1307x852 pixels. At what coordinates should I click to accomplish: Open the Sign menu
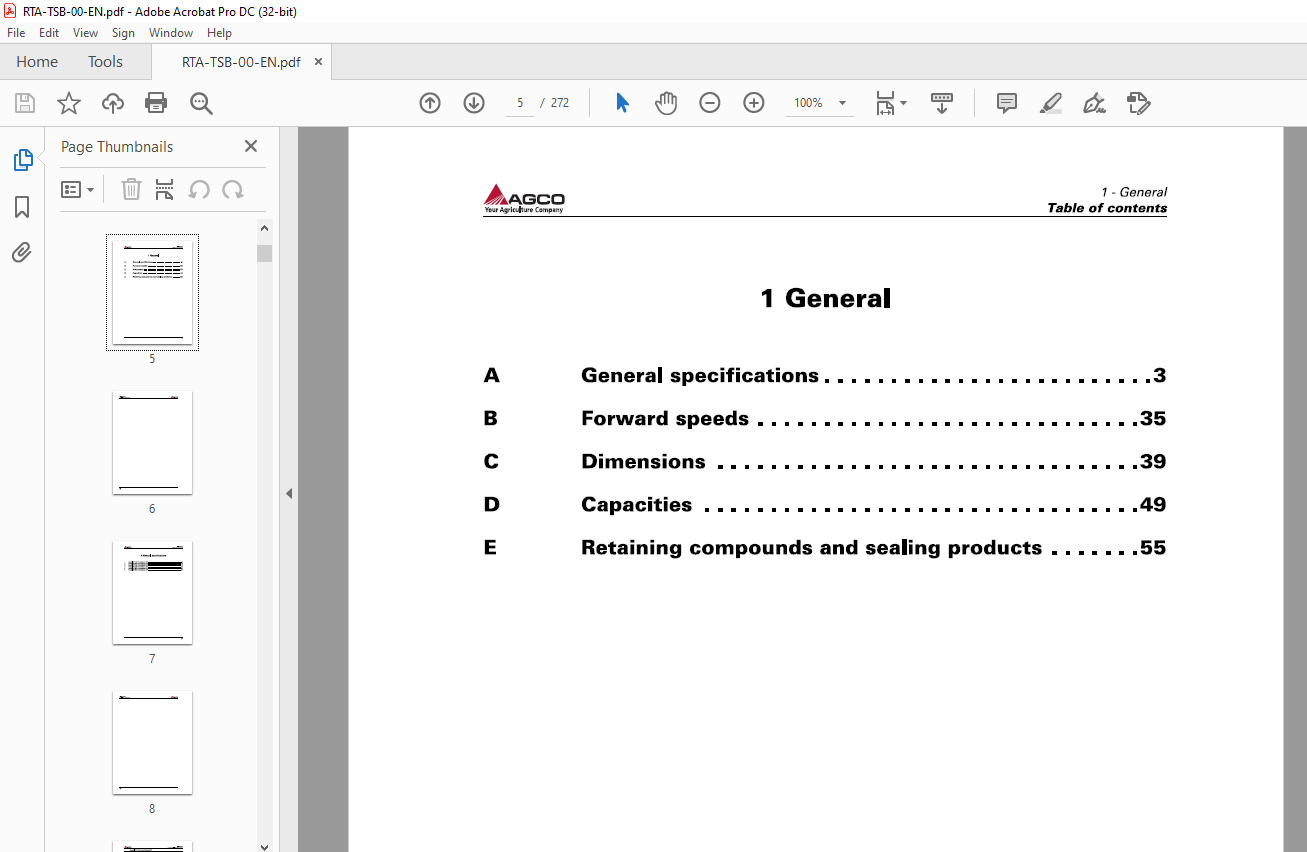click(123, 33)
